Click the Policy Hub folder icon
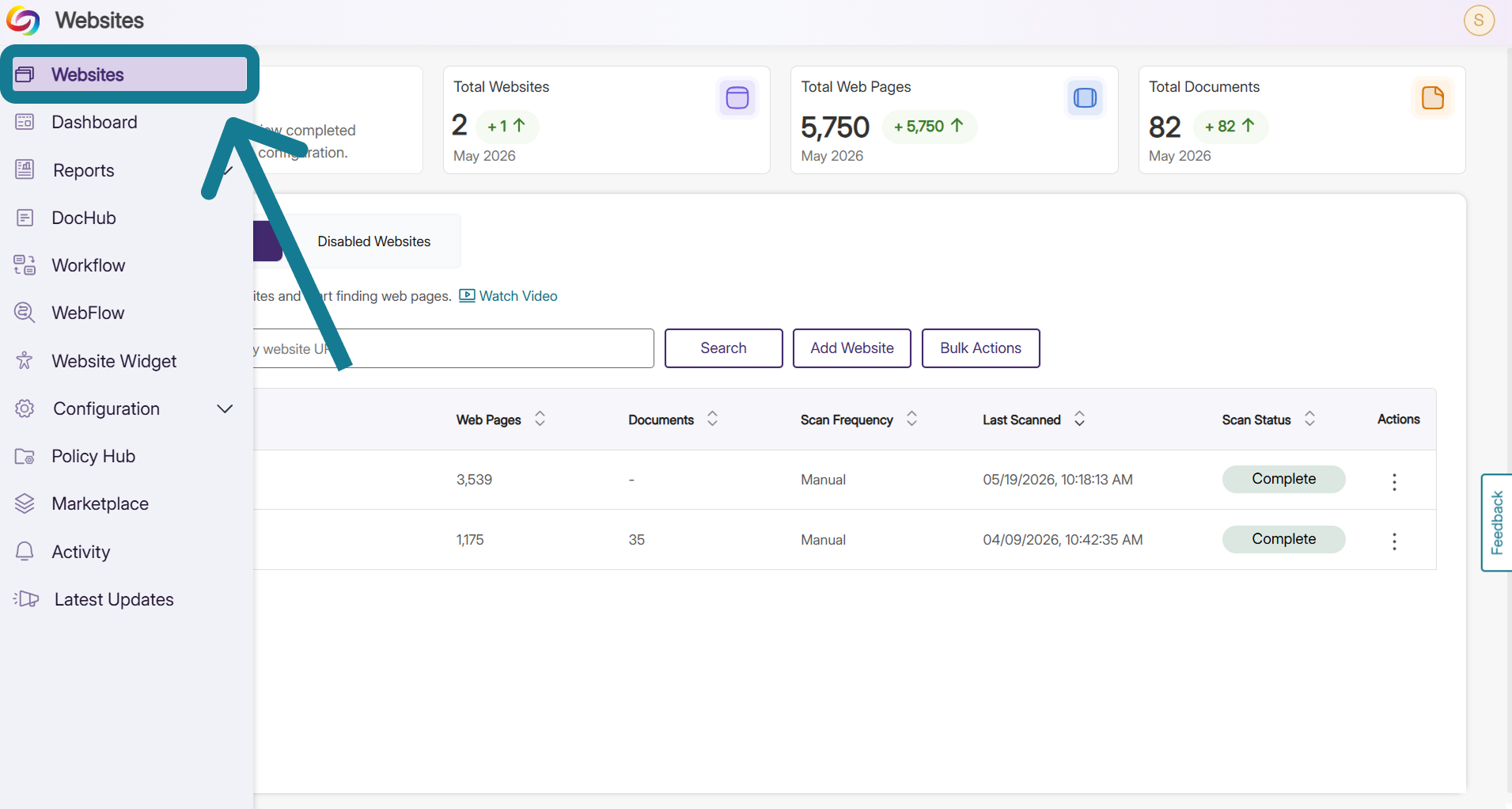 25,456
